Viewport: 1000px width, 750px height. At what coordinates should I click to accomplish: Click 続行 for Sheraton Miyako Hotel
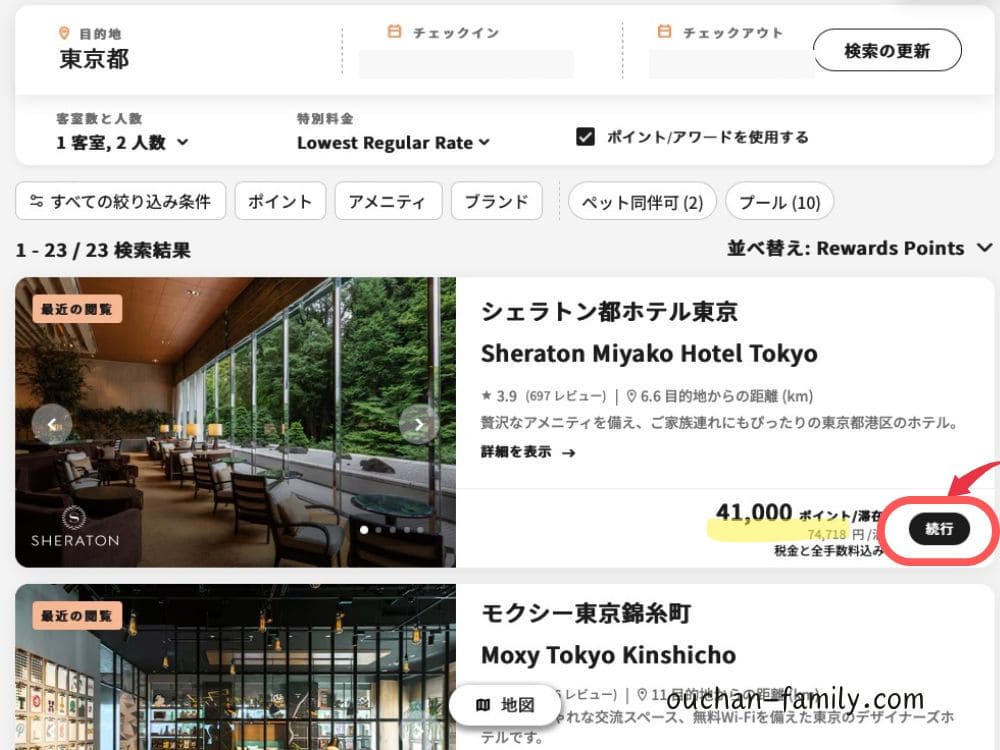click(x=939, y=529)
